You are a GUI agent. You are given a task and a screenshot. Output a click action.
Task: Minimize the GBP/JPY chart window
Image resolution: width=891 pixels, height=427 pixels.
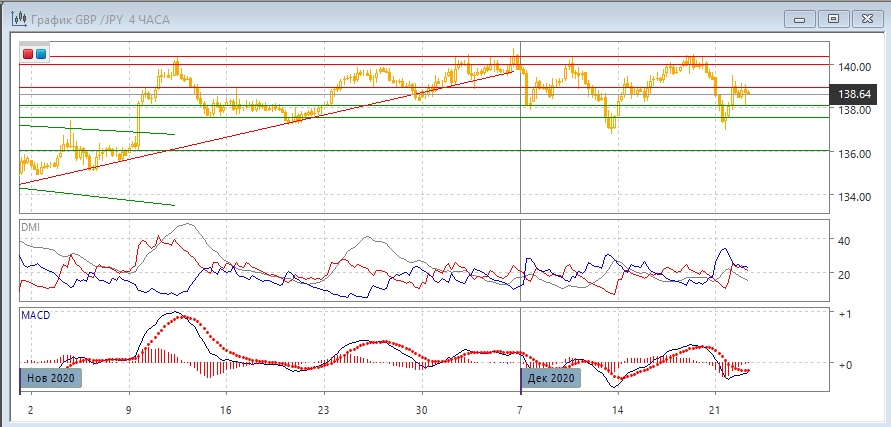click(800, 19)
